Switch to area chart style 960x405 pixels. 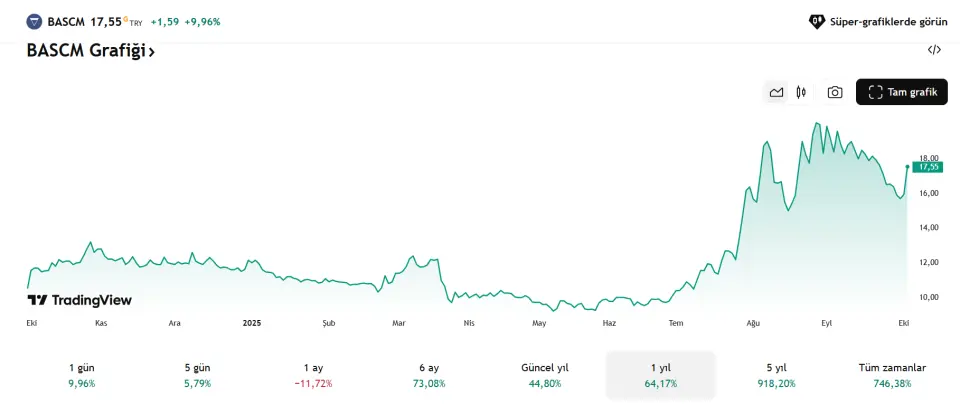[776, 92]
